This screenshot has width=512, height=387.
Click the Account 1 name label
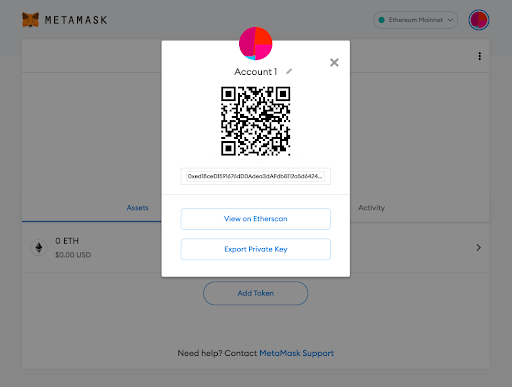(256, 72)
